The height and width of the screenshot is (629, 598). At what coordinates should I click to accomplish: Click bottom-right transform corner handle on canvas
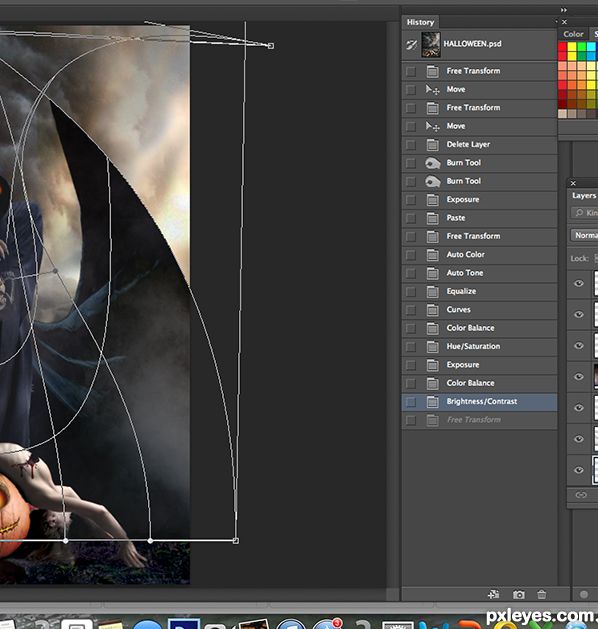(x=236, y=541)
